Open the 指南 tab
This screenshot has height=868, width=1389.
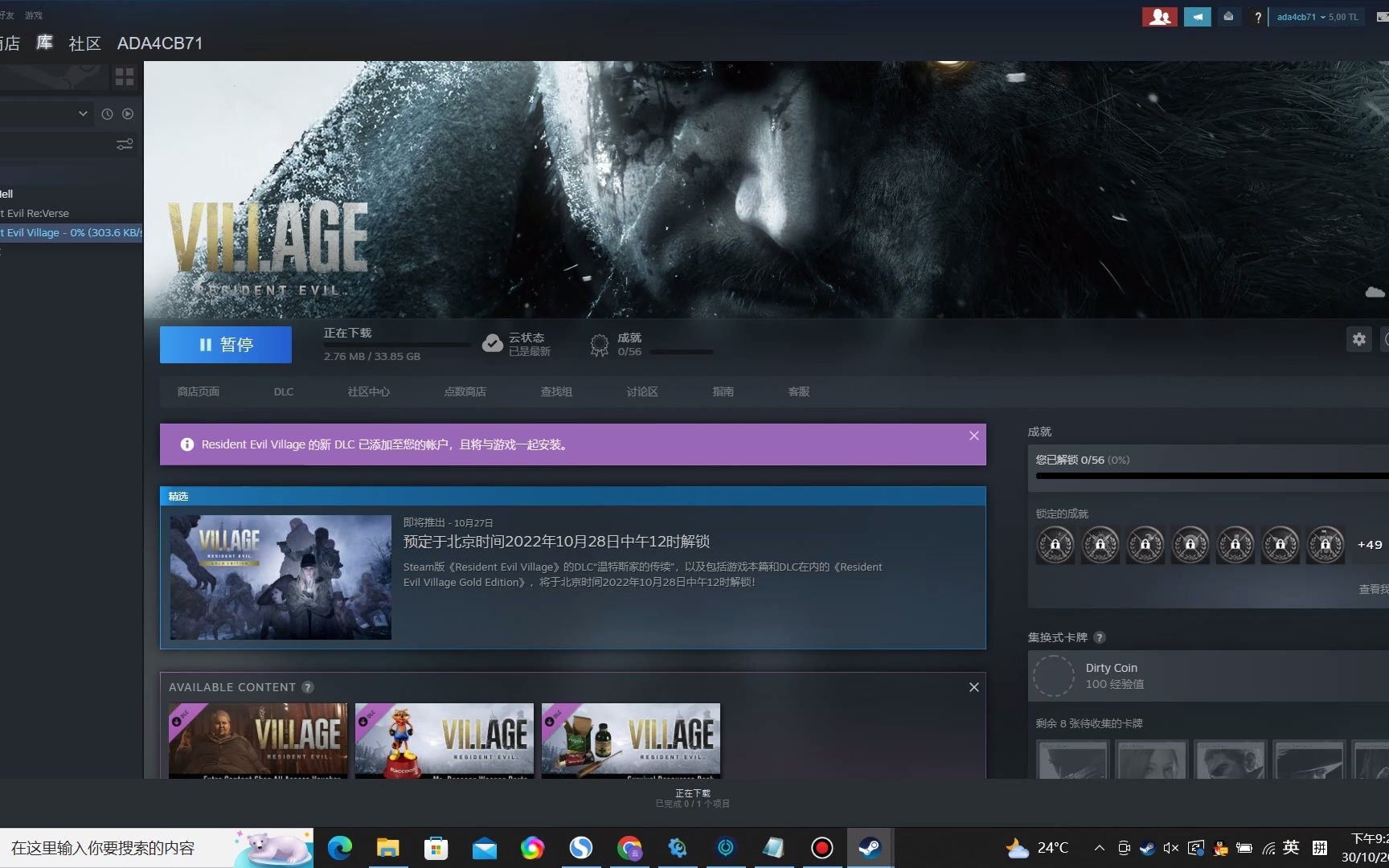pyautogui.click(x=723, y=391)
